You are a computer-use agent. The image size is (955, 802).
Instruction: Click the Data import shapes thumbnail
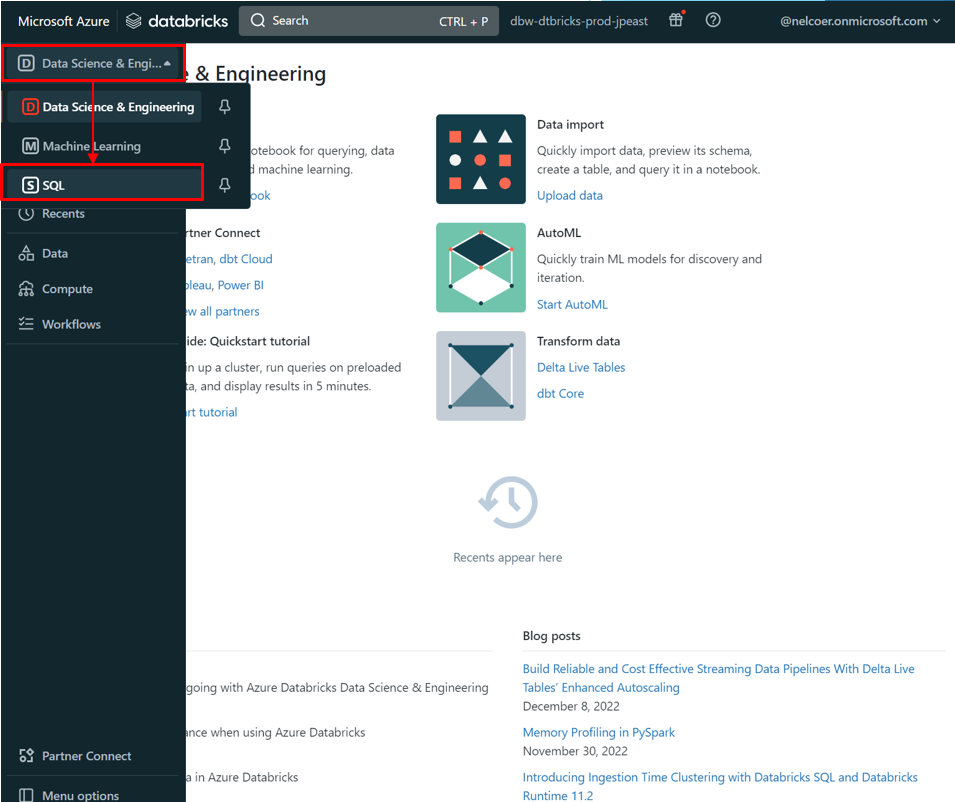pyautogui.click(x=481, y=159)
